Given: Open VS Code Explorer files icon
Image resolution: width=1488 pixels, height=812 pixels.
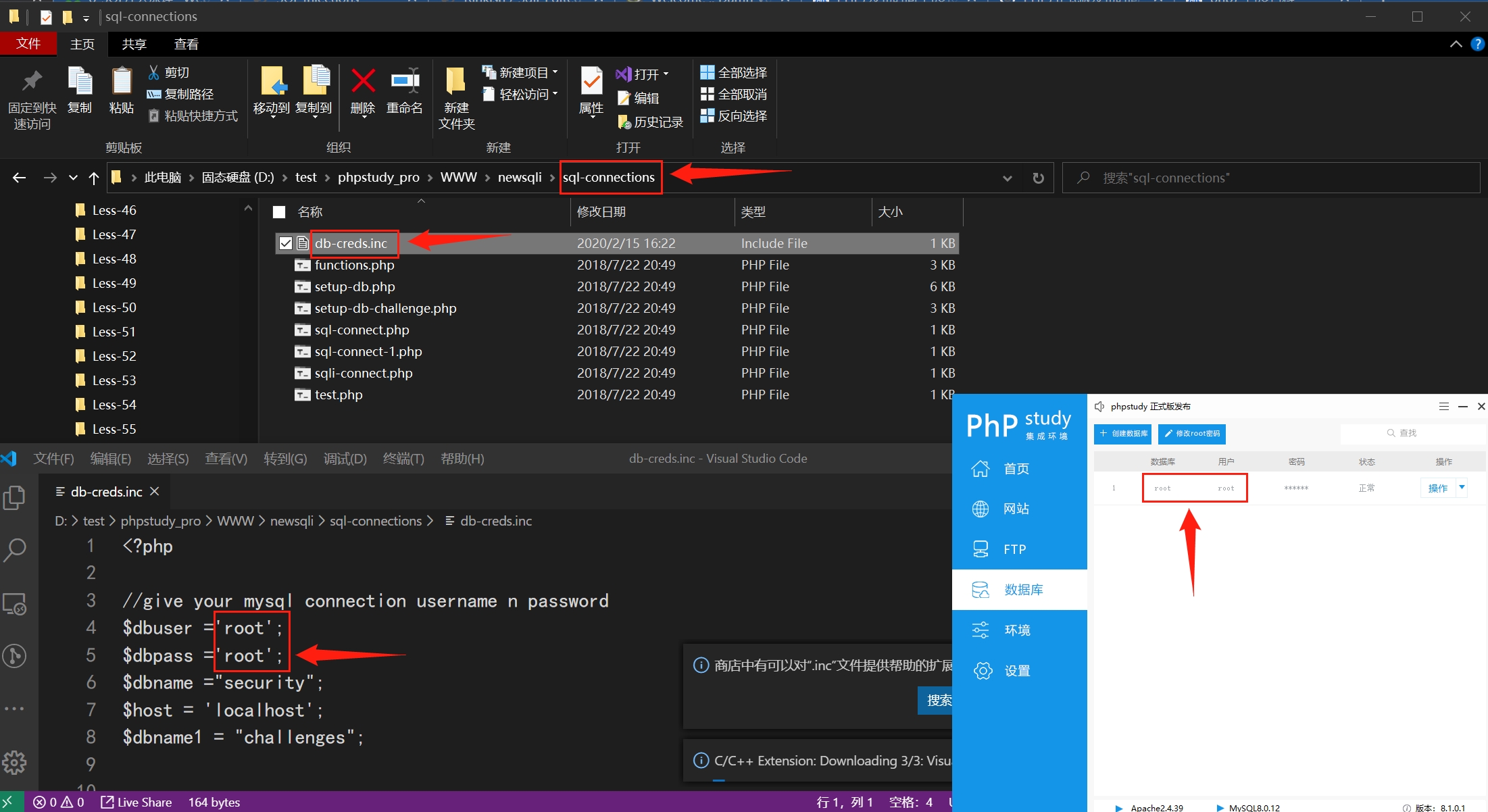Looking at the screenshot, I should point(14,498).
